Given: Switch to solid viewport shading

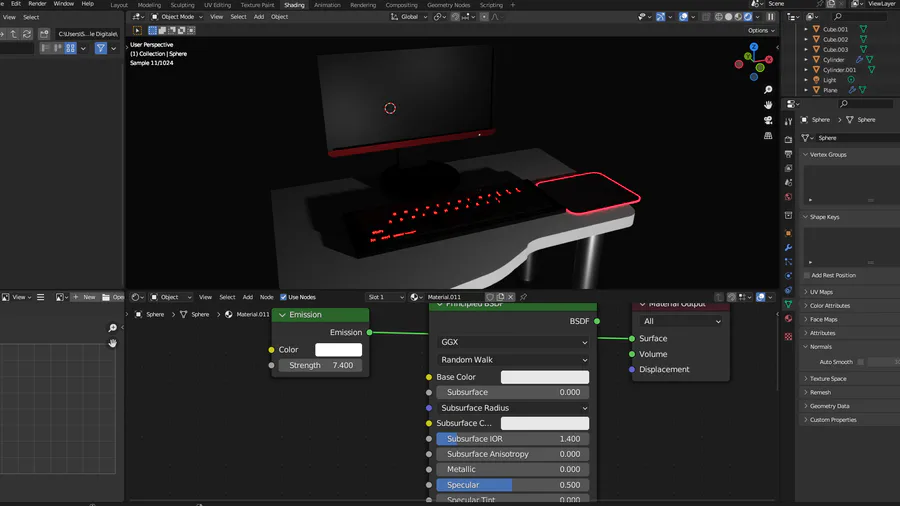Looking at the screenshot, I should pyautogui.click(x=728, y=17).
